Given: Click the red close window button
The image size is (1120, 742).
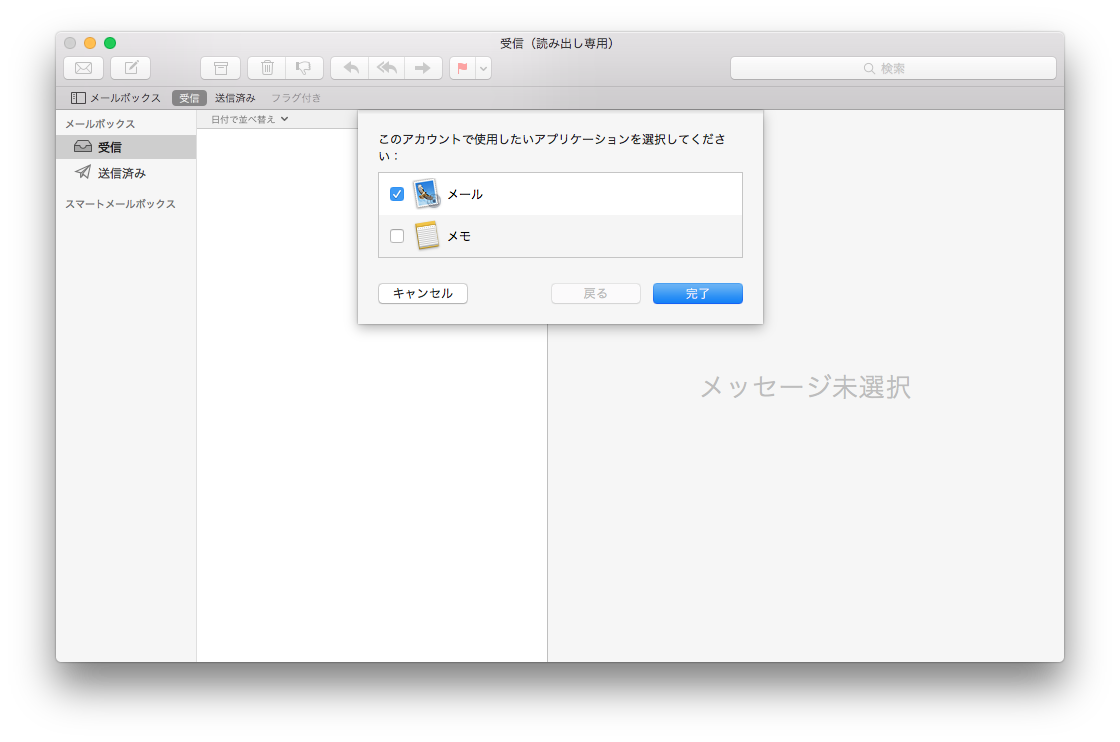Looking at the screenshot, I should click(x=70, y=43).
